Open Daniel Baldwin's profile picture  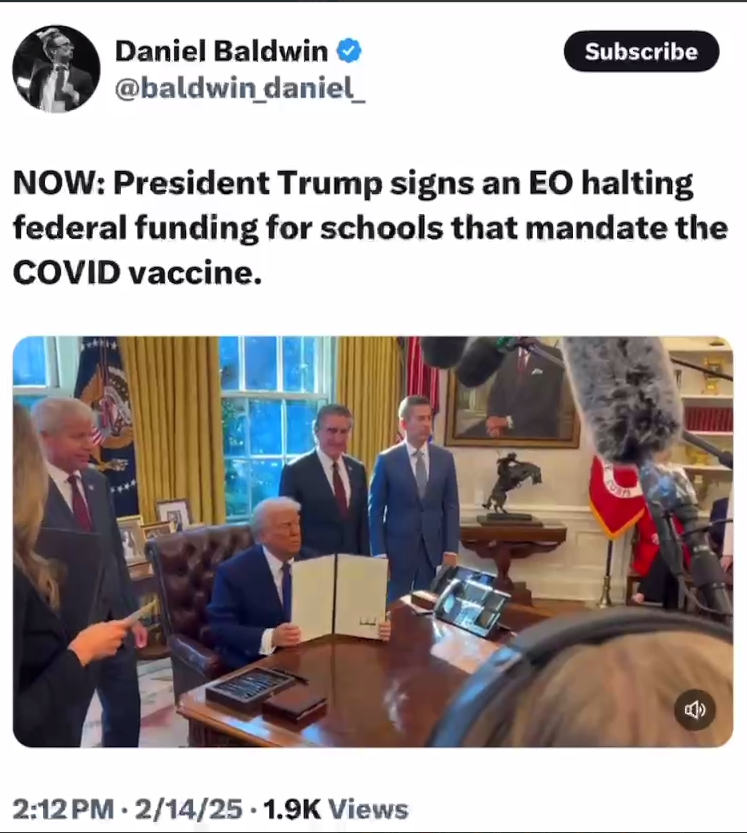point(56,69)
